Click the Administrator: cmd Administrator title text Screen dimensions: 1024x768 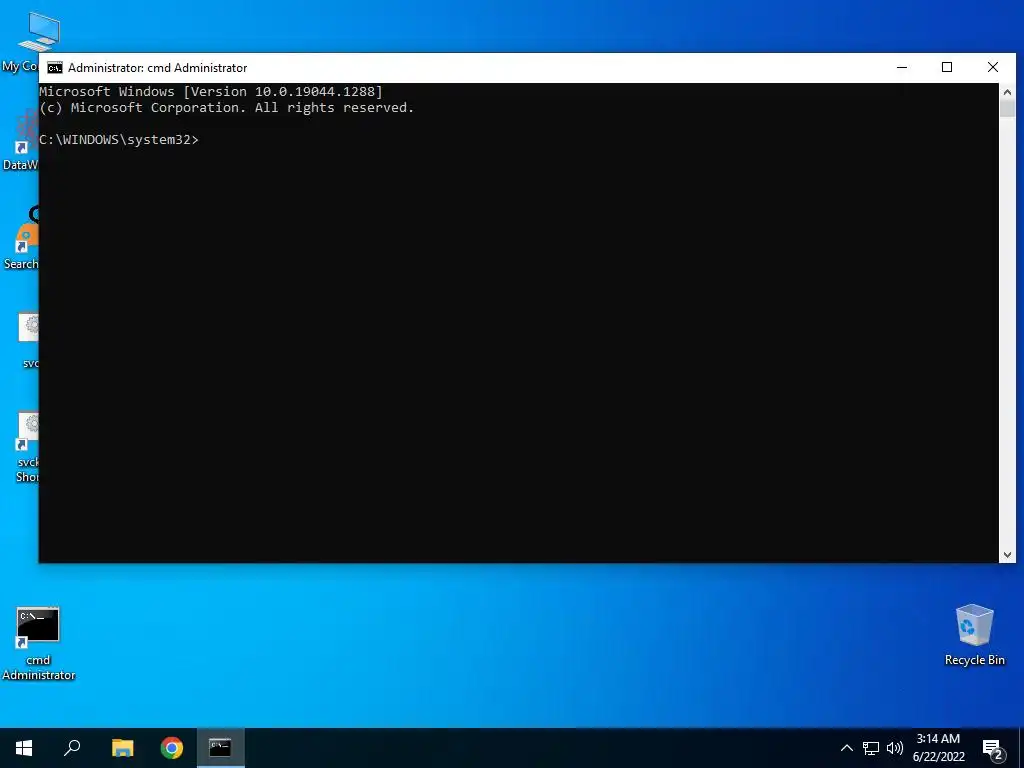(x=157, y=68)
